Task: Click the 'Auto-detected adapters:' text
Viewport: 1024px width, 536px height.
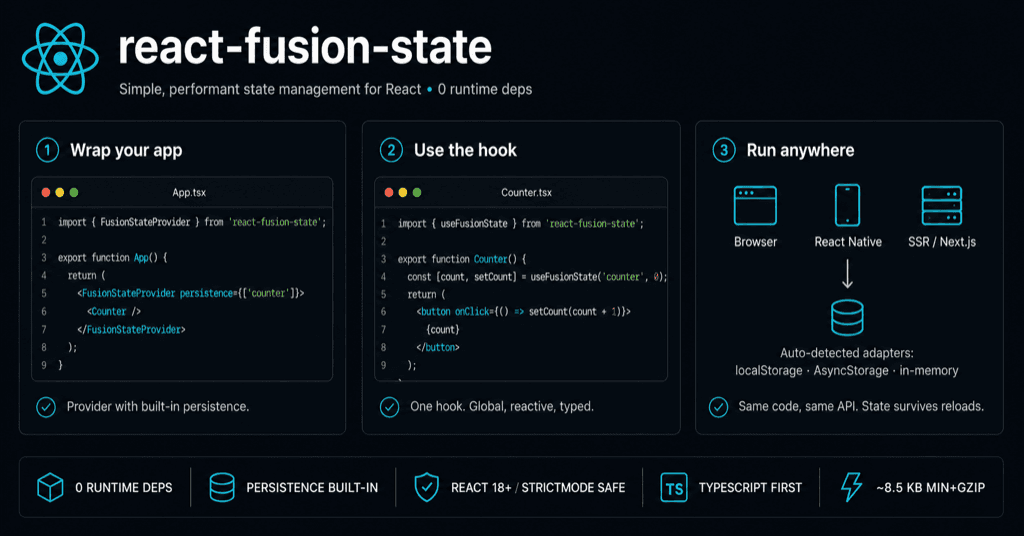Action: click(x=847, y=353)
